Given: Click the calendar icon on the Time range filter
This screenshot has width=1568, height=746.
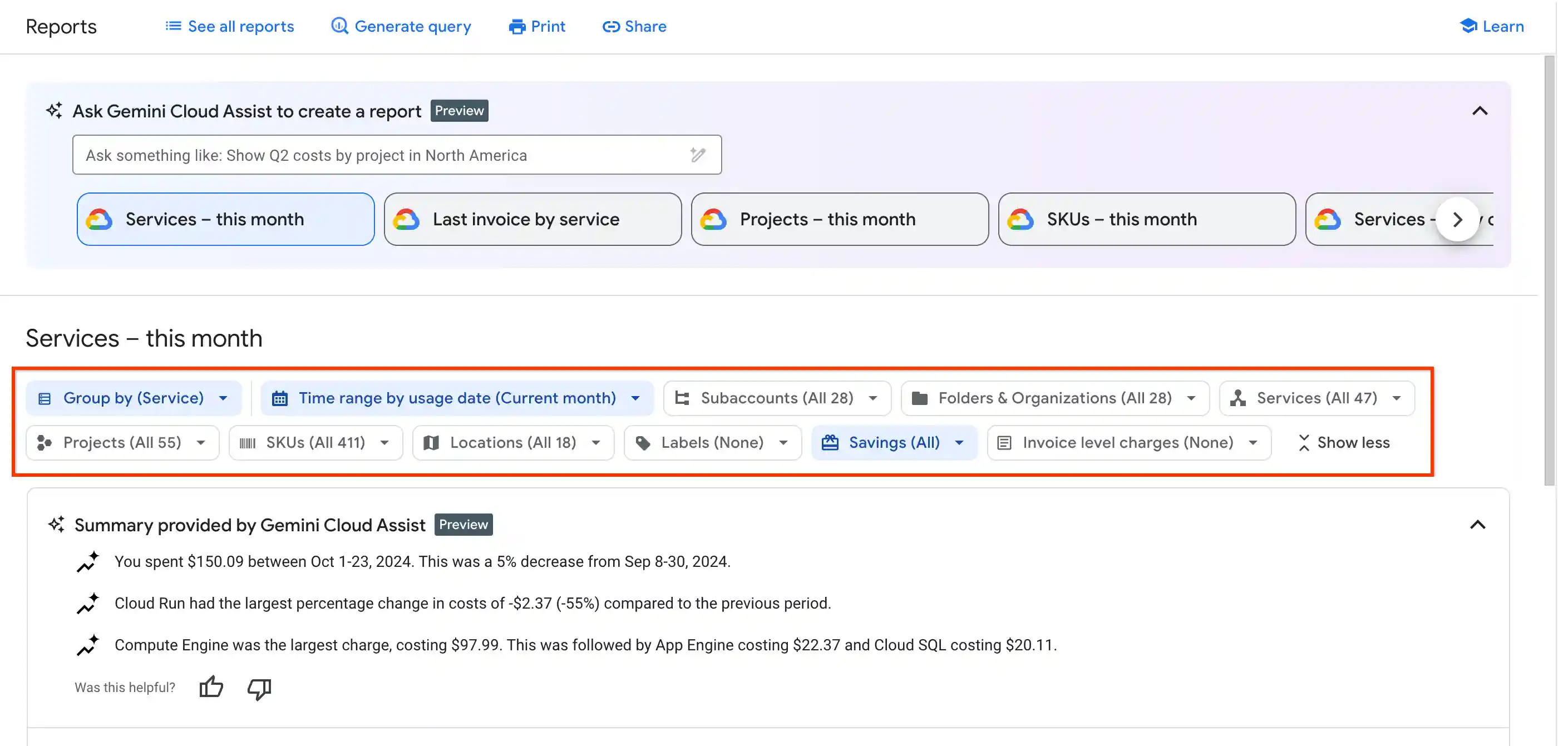Looking at the screenshot, I should [280, 397].
